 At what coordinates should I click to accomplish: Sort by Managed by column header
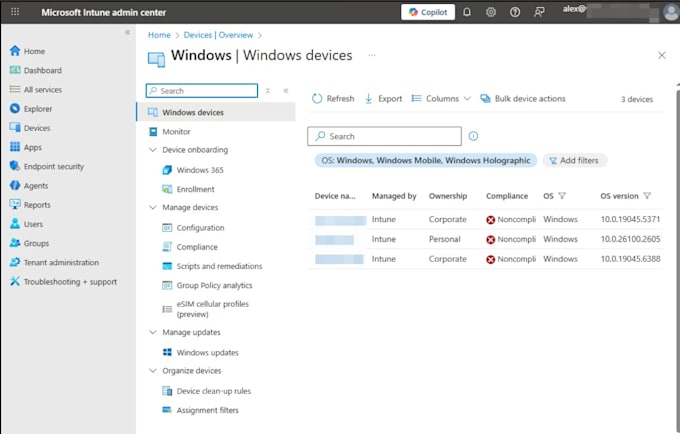(394, 196)
